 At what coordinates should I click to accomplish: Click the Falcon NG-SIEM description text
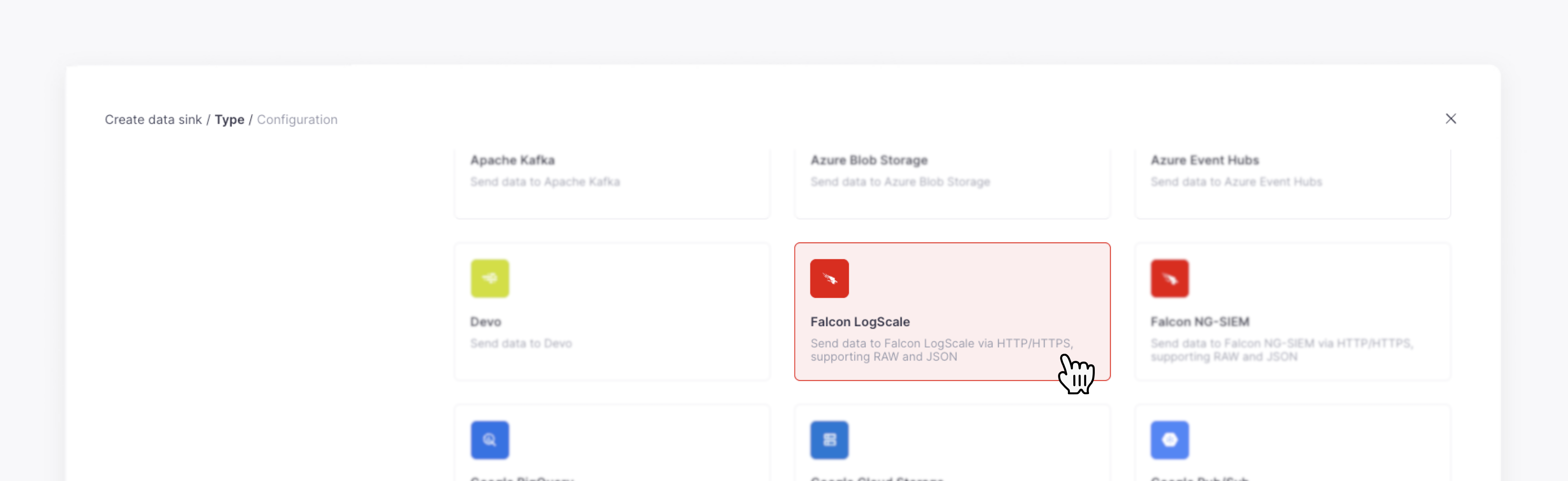(1281, 350)
